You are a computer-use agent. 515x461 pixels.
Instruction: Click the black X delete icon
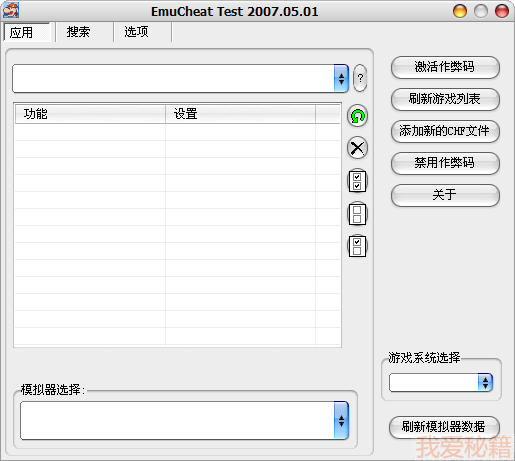click(x=357, y=148)
